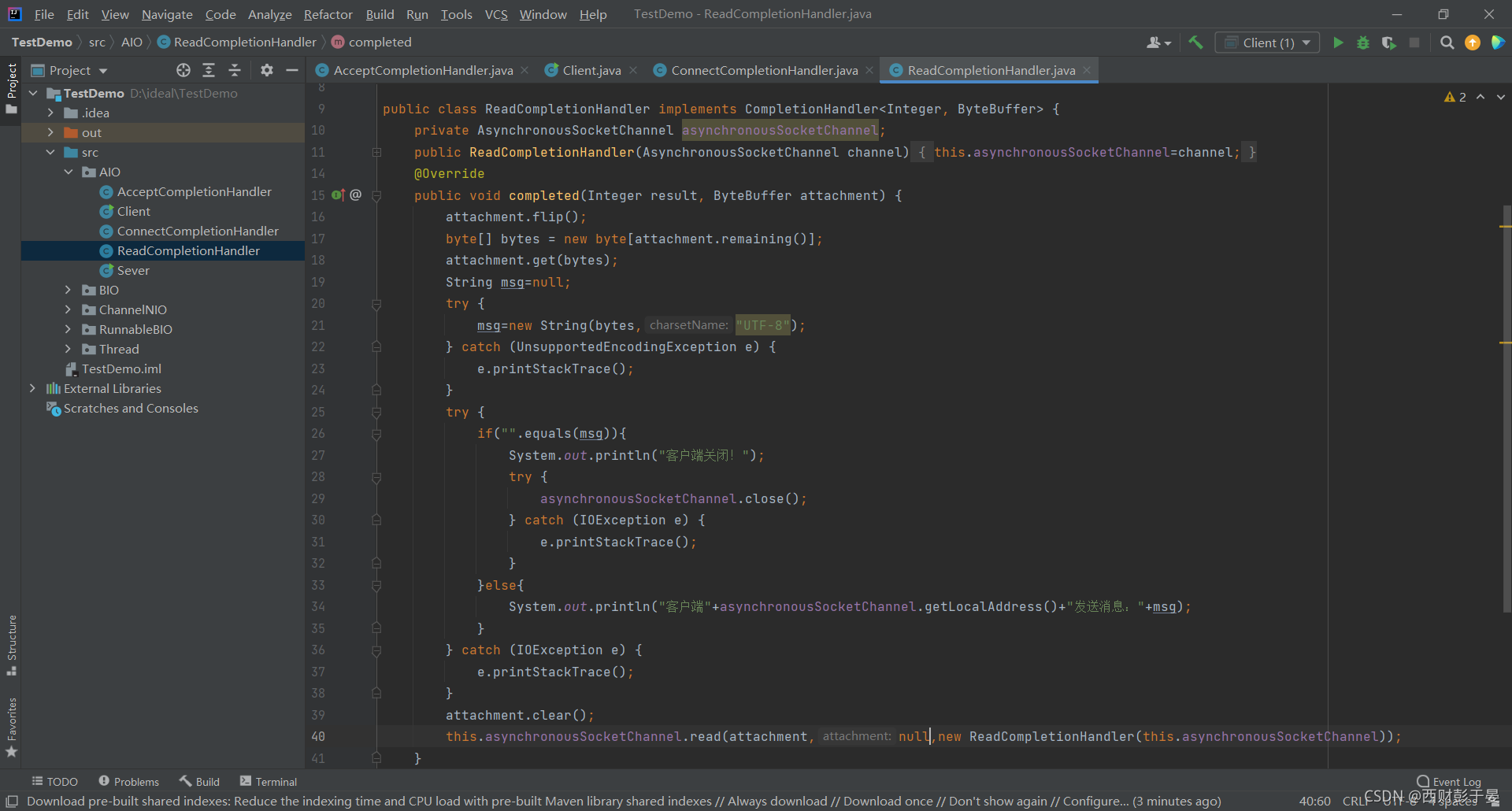This screenshot has height=811, width=1512.
Task: Click the Build project hammer icon
Action: (x=1195, y=43)
